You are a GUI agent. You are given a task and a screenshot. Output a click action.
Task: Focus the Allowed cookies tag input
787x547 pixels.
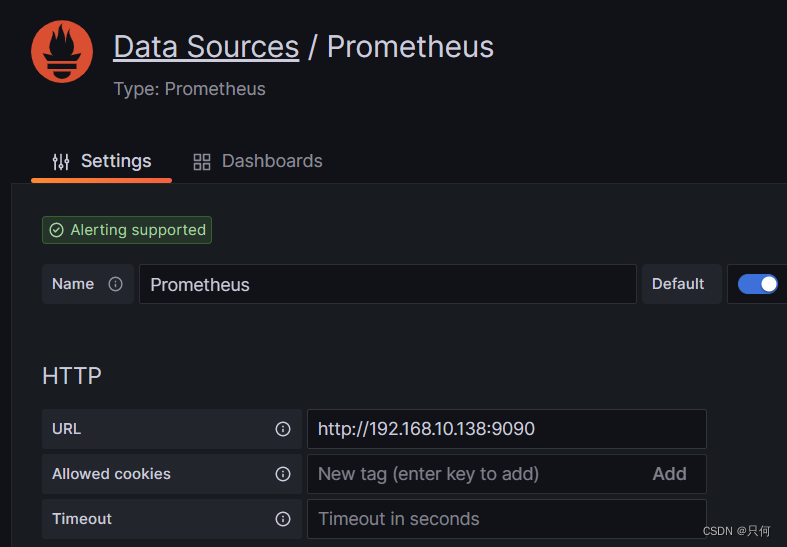click(470, 474)
